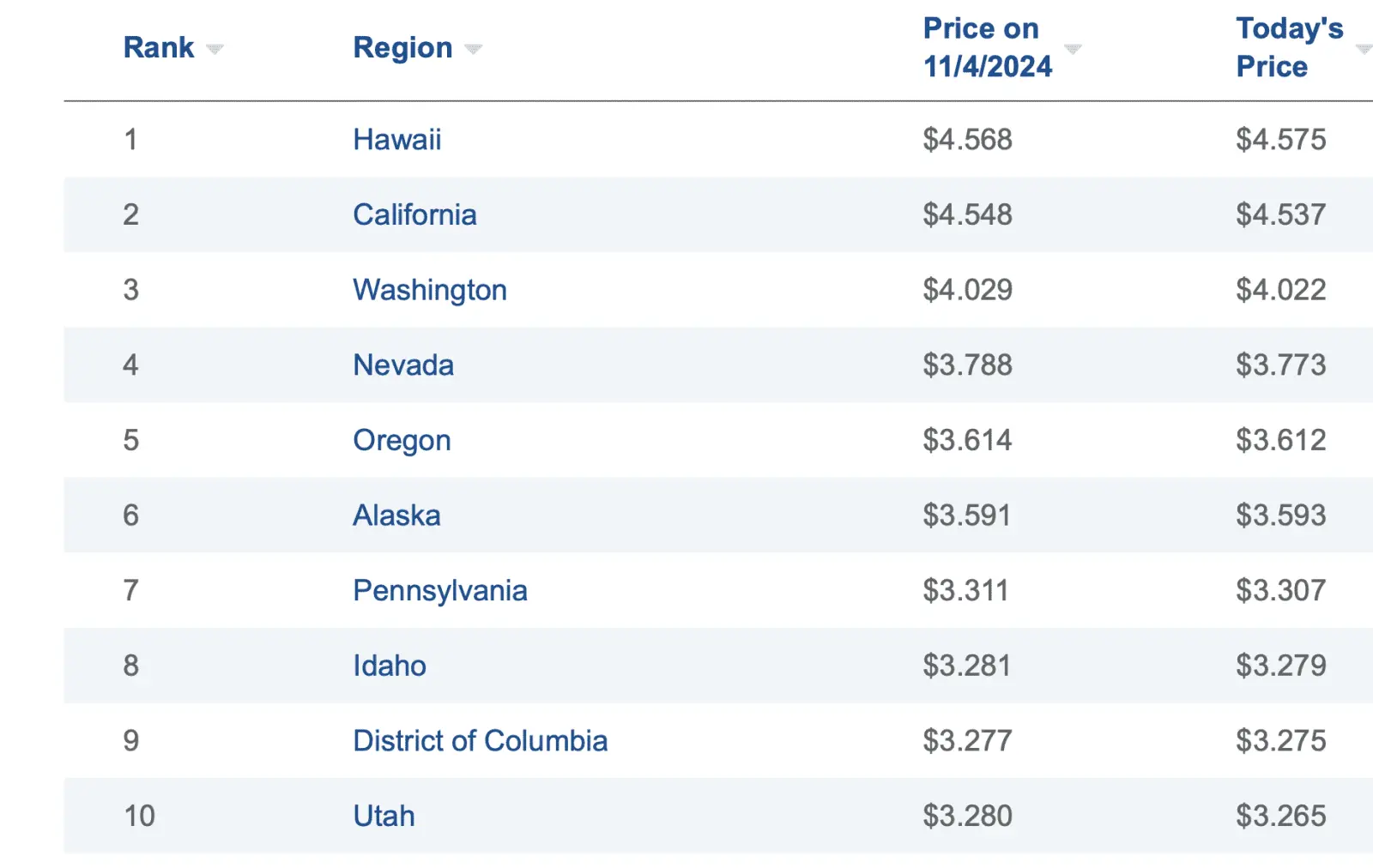Click the sort arrow beside Rank
The width and height of the screenshot is (1373, 868).
pos(215,49)
